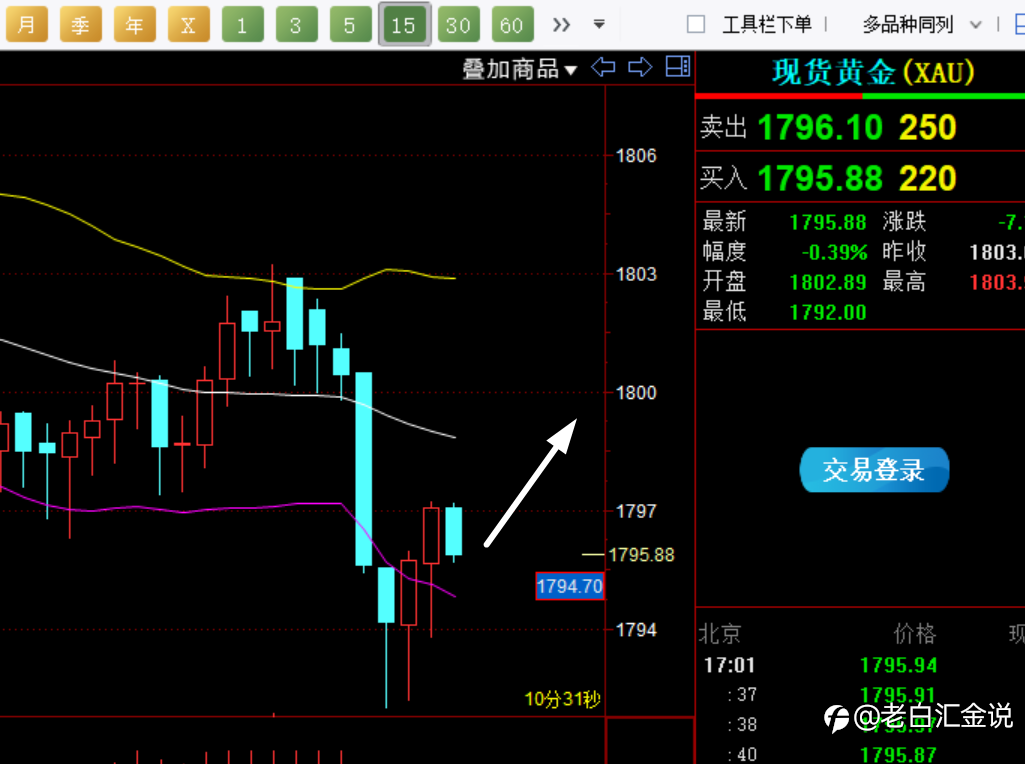Switch to the 3-minute chart
Screen dimensions: 1025x764
pyautogui.click(x=296, y=25)
